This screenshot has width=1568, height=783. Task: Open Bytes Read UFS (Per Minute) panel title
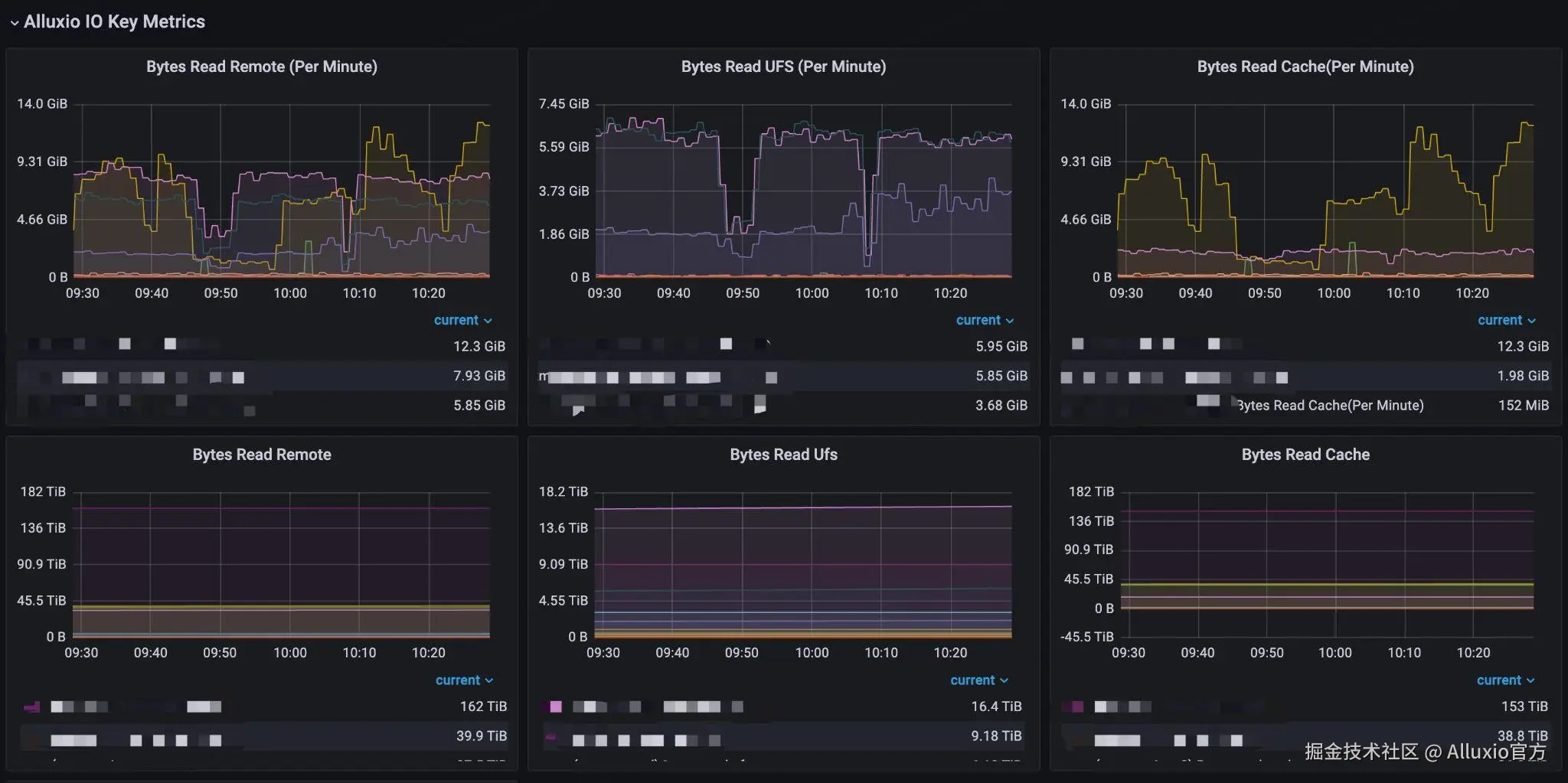(783, 67)
